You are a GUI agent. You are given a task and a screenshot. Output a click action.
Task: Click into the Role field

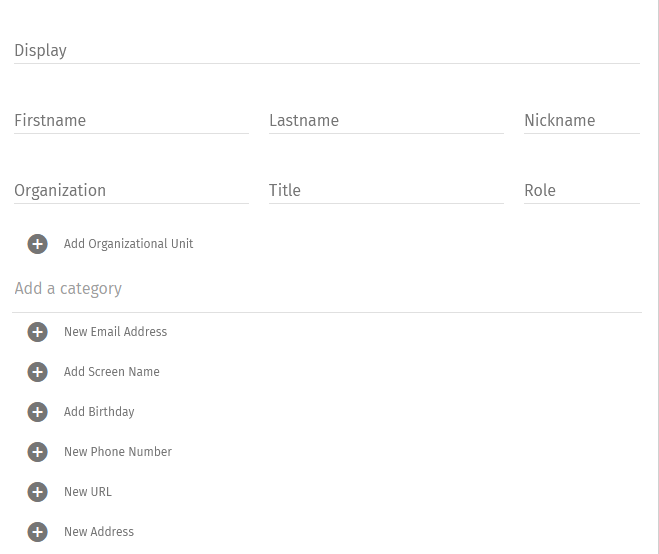[581, 191]
